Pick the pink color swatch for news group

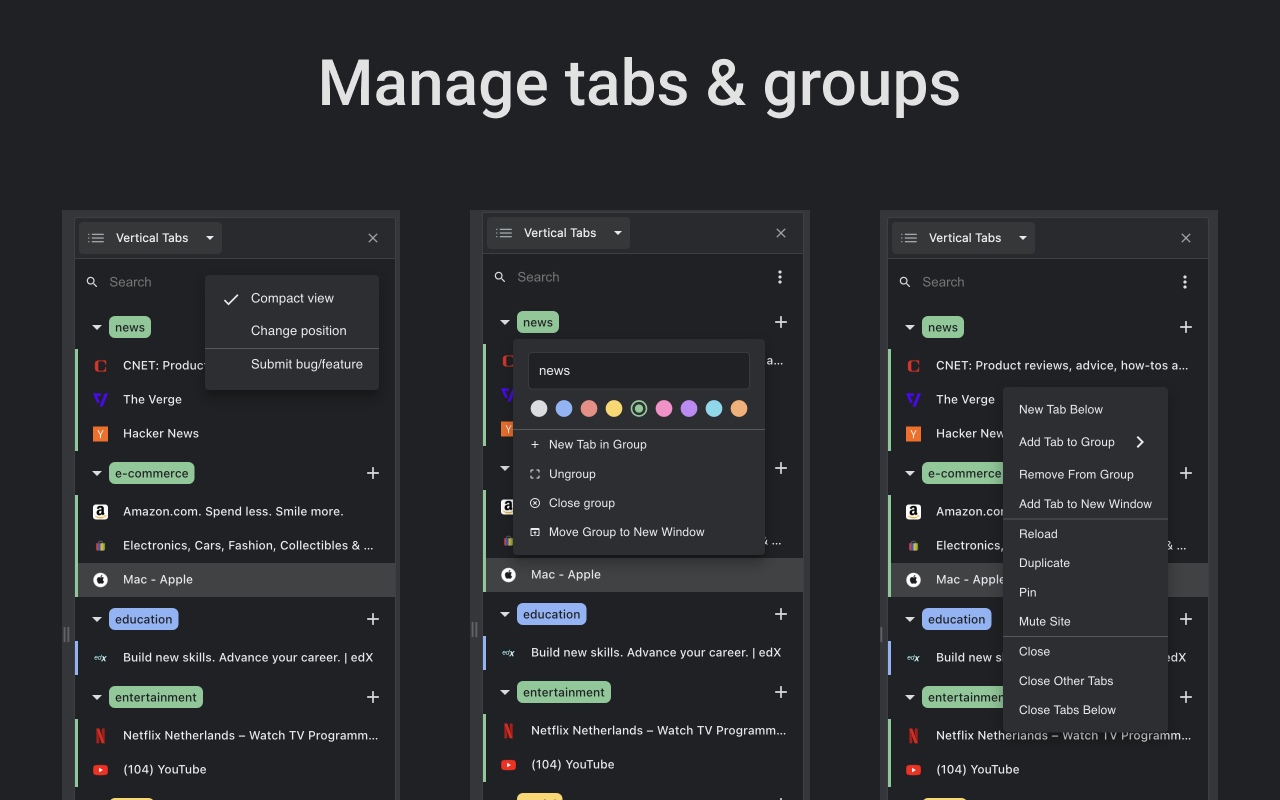point(664,408)
